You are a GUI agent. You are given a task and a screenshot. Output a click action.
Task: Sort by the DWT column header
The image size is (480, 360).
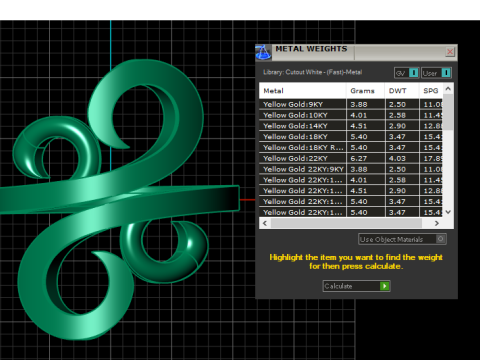[x=402, y=91]
